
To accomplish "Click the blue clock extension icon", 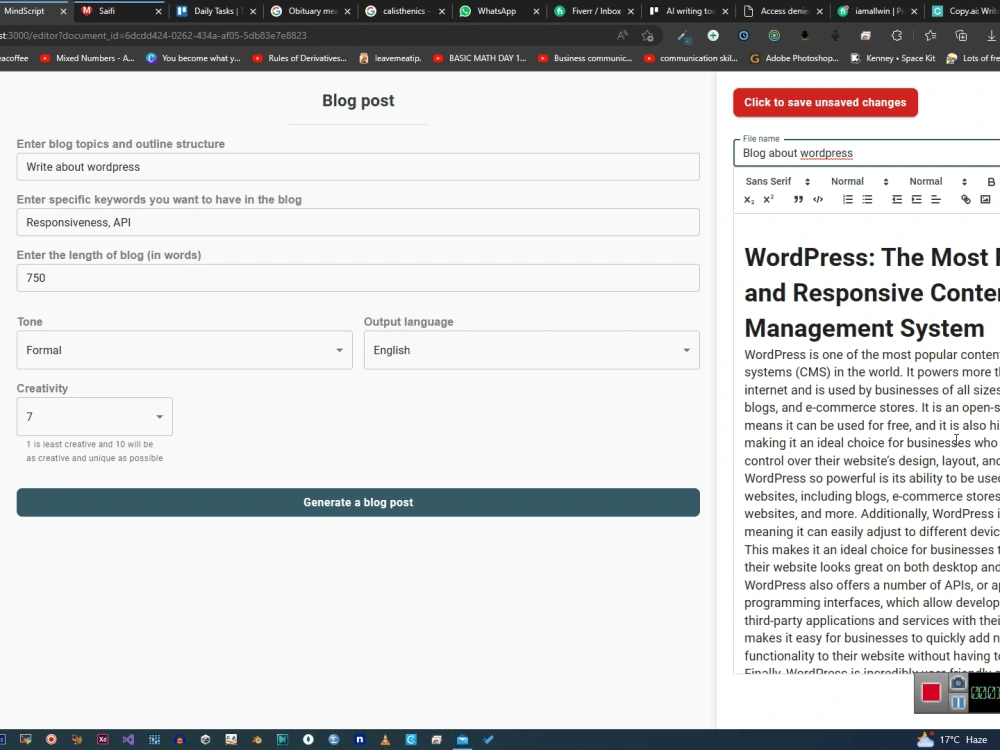I will pyautogui.click(x=744, y=36).
